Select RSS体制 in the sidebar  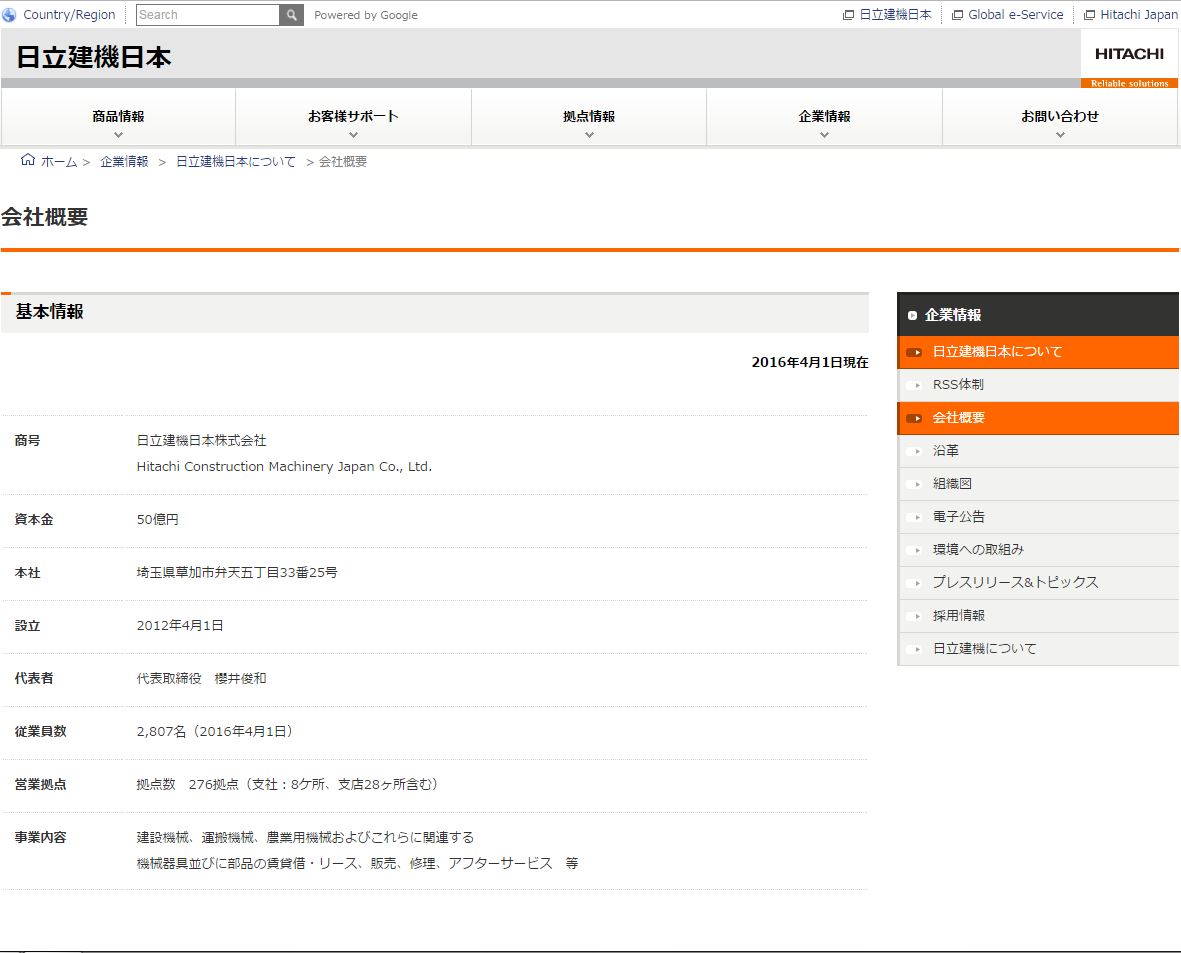point(958,385)
